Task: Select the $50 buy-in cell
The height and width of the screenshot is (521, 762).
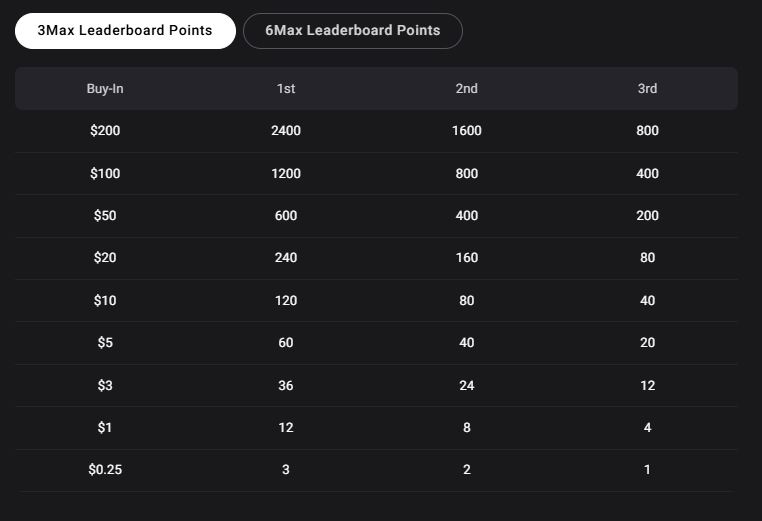Action: 105,215
